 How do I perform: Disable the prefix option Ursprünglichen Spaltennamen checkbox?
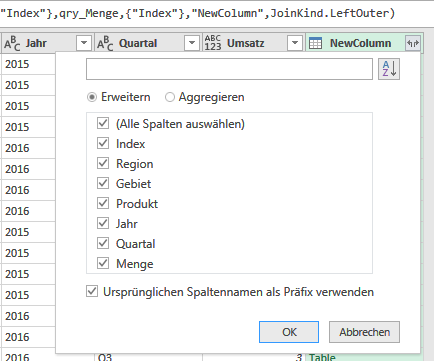92,291
